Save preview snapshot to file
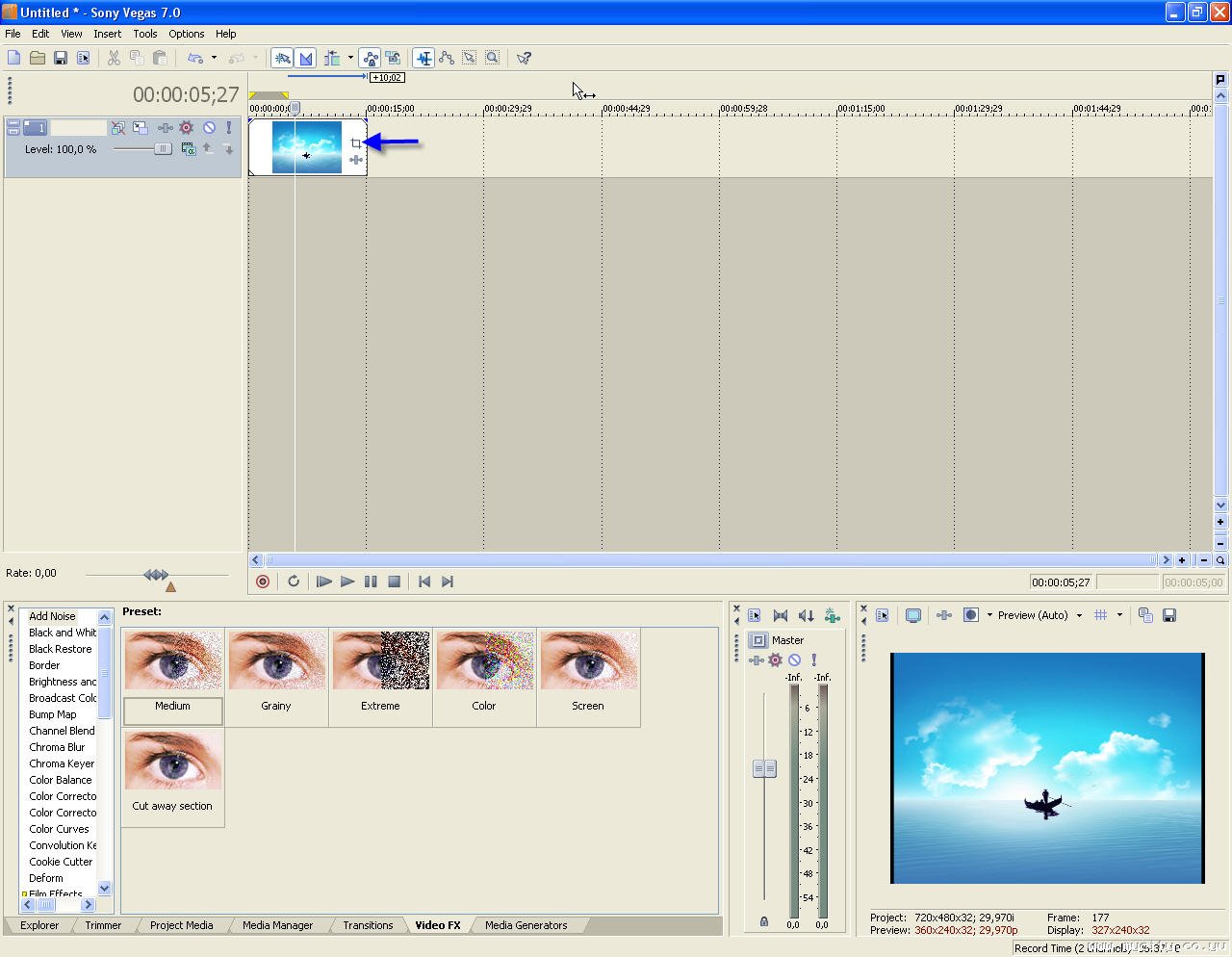Image resolution: width=1232 pixels, height=957 pixels. 1169,615
